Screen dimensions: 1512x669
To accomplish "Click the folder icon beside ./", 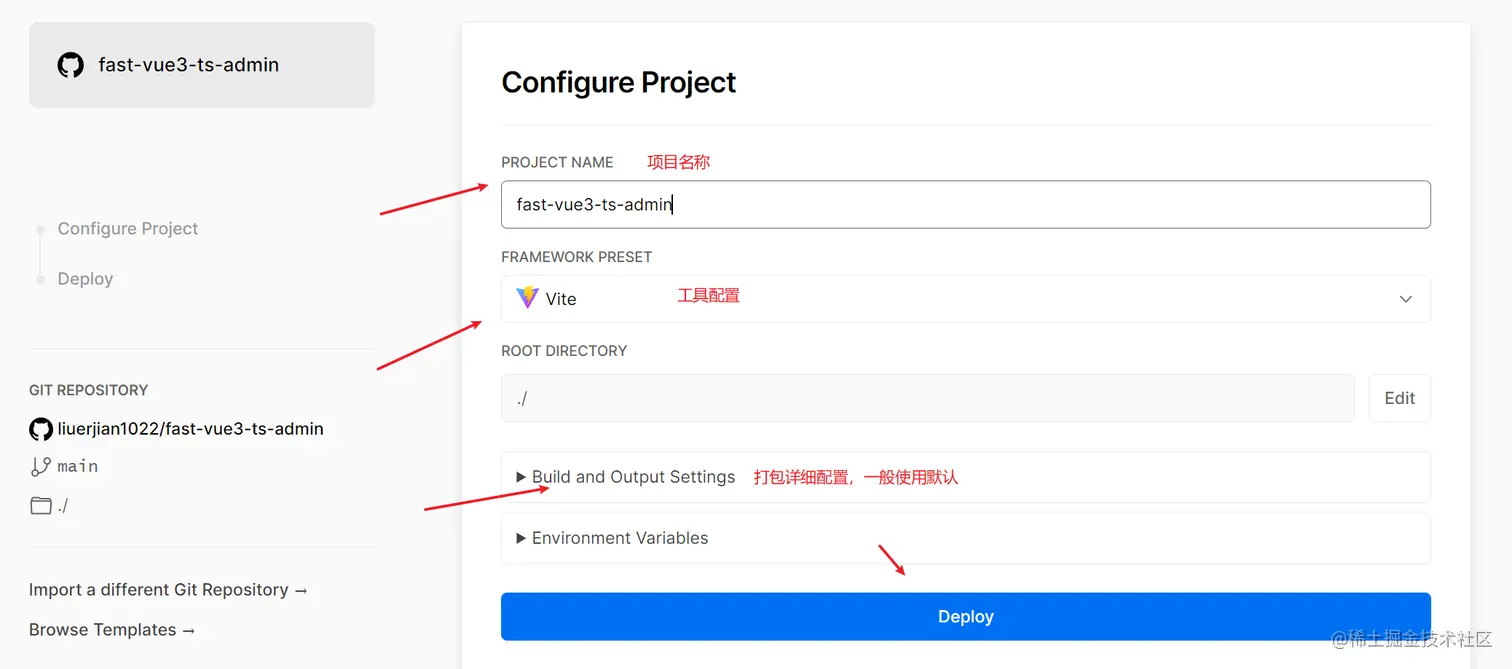I will (41, 505).
